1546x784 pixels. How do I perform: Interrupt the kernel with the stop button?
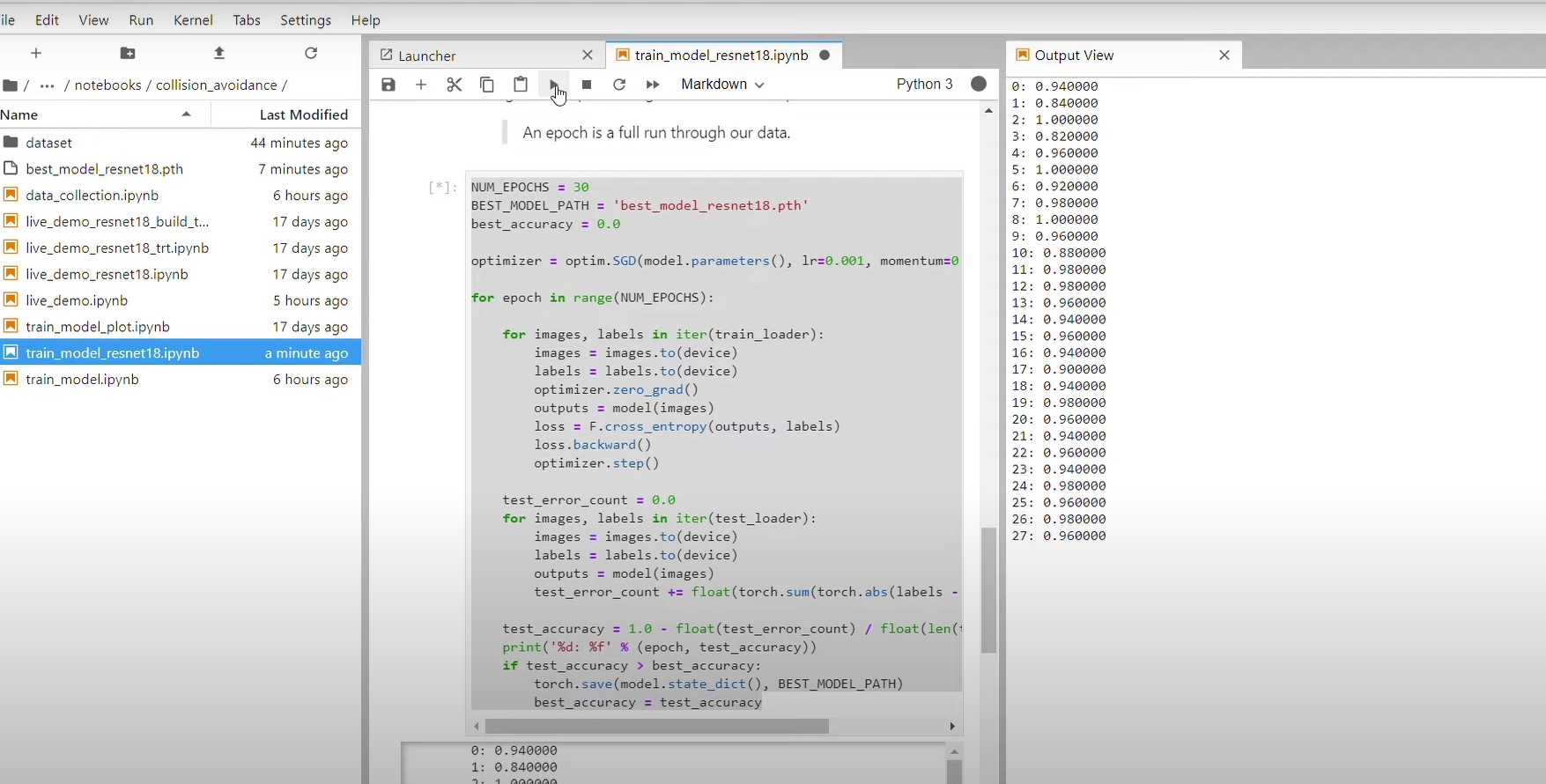pyautogui.click(x=587, y=85)
